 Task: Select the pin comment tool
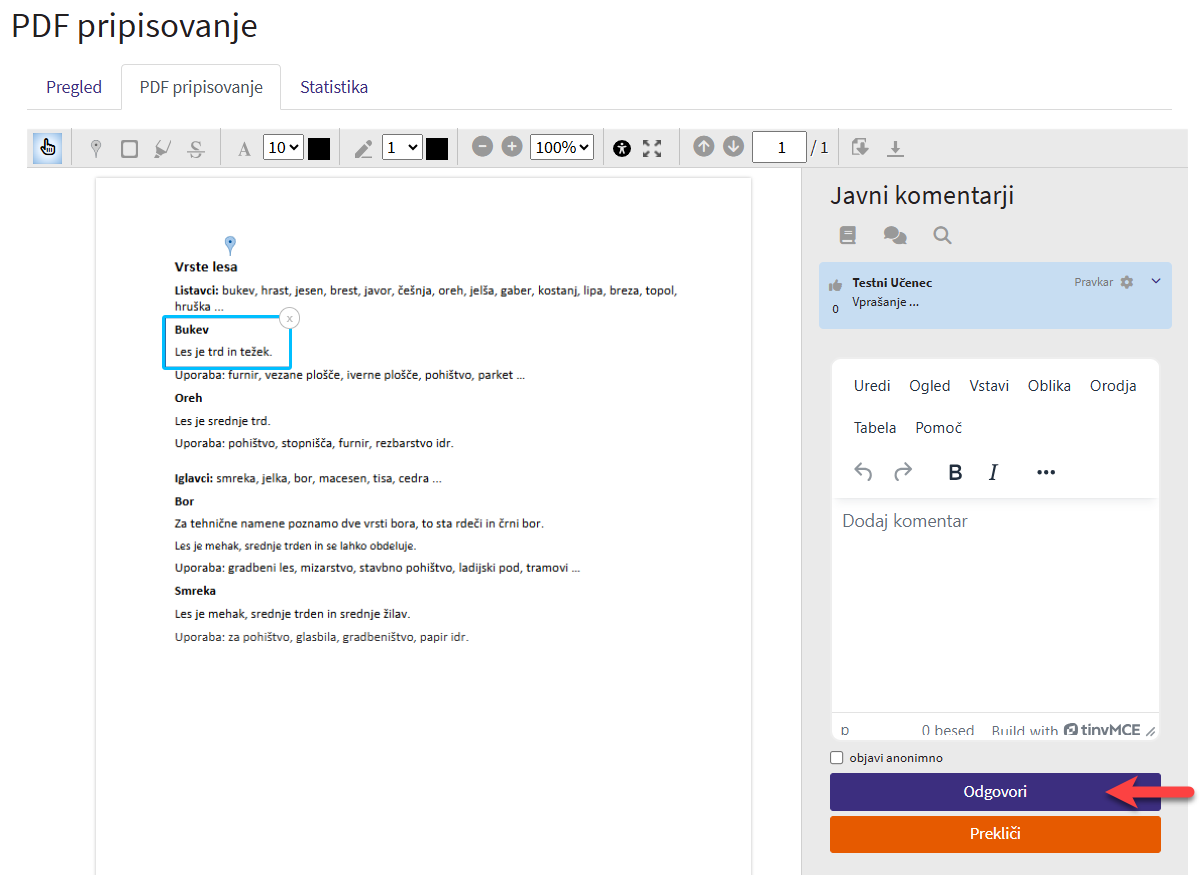(96, 148)
